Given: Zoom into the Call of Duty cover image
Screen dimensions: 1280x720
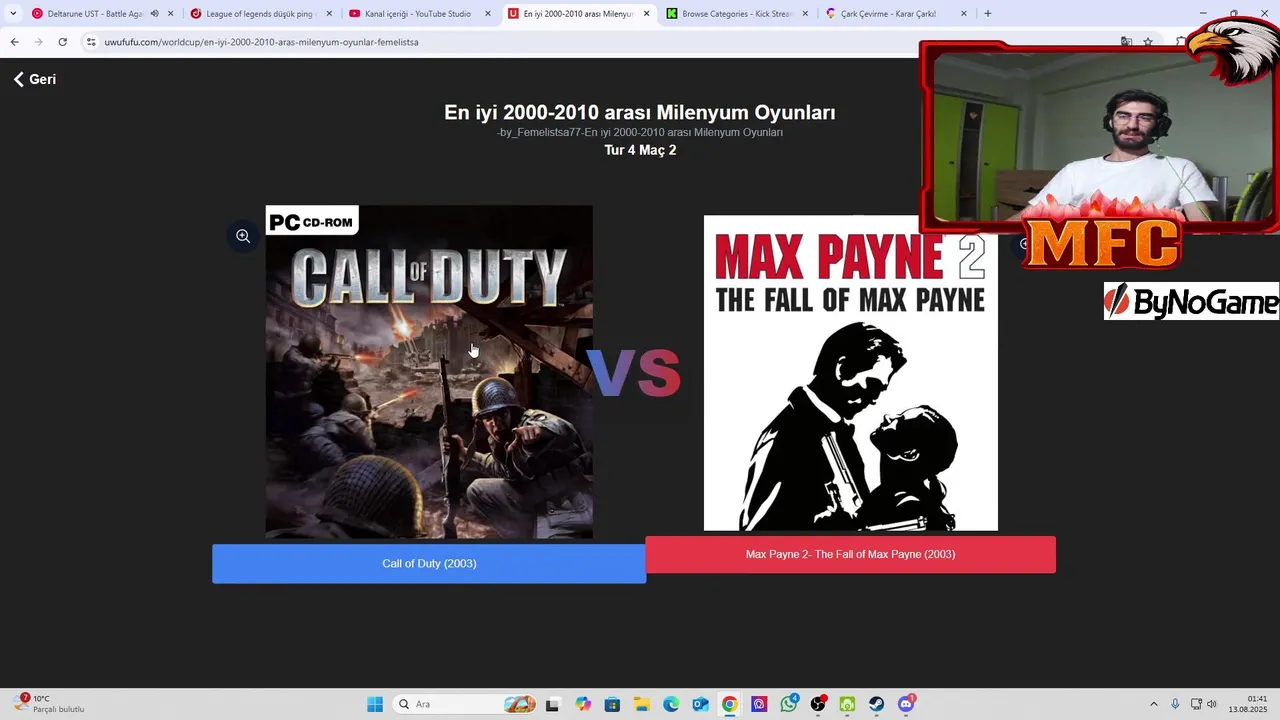Looking at the screenshot, I should [x=243, y=236].
